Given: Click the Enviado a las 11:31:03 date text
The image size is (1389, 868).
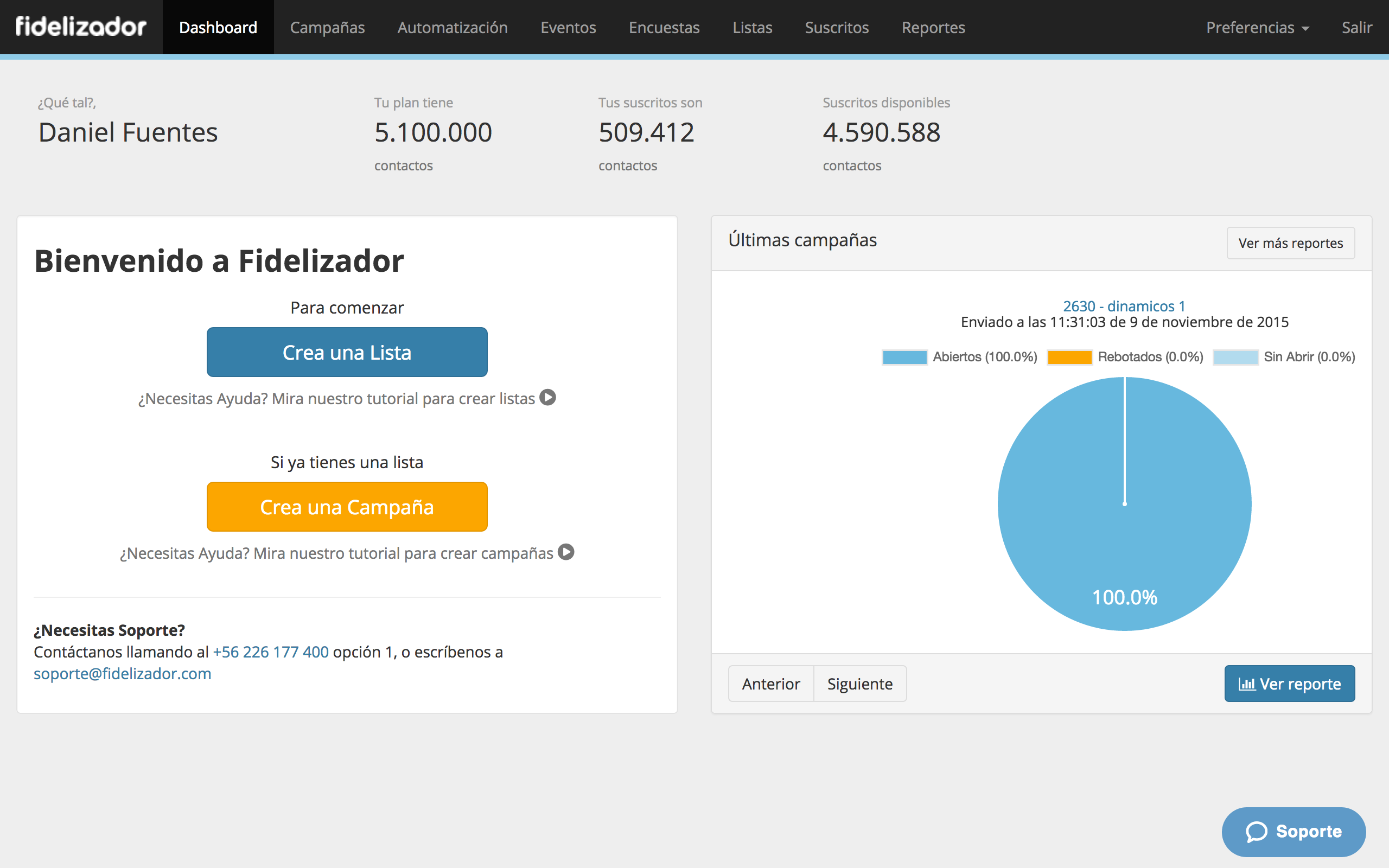Looking at the screenshot, I should [x=1124, y=322].
